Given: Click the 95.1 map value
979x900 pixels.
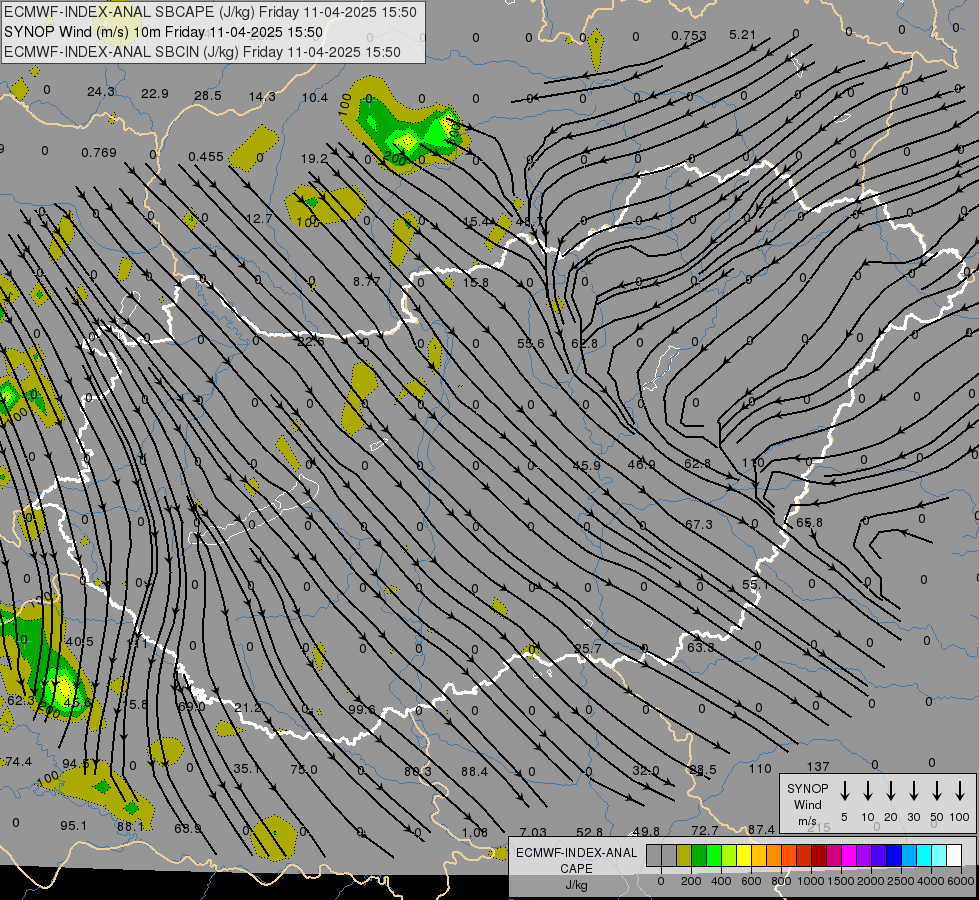Looking at the screenshot, I should (74, 826).
